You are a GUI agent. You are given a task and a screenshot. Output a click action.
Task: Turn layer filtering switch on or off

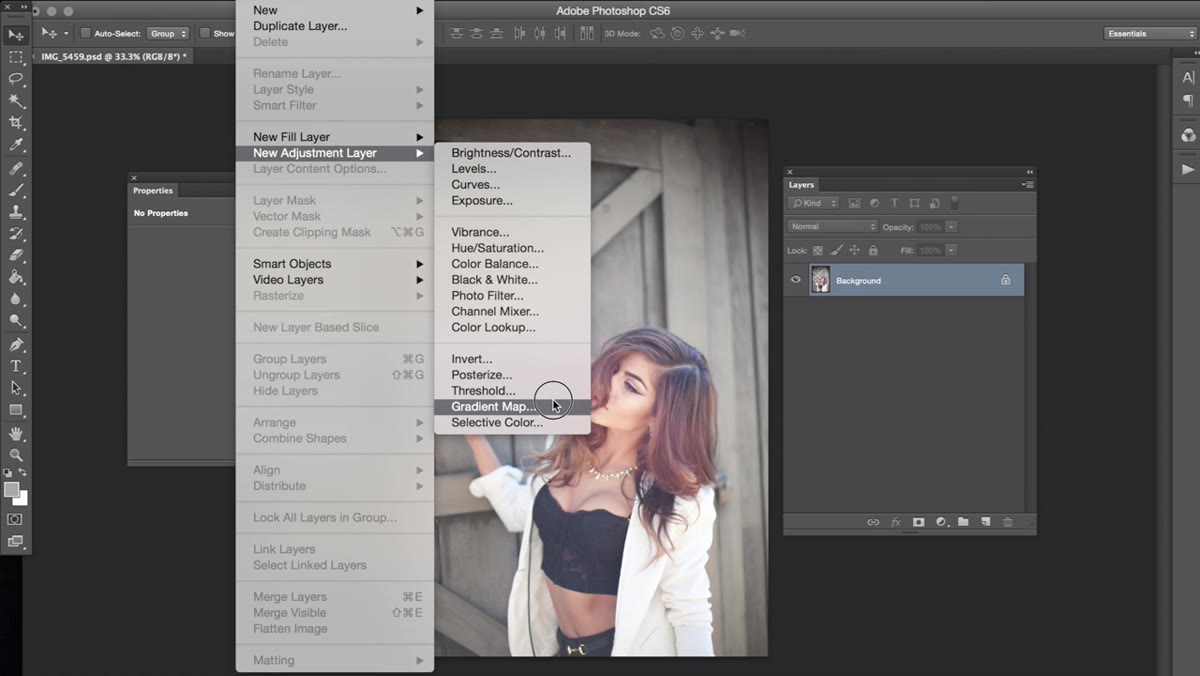954,203
